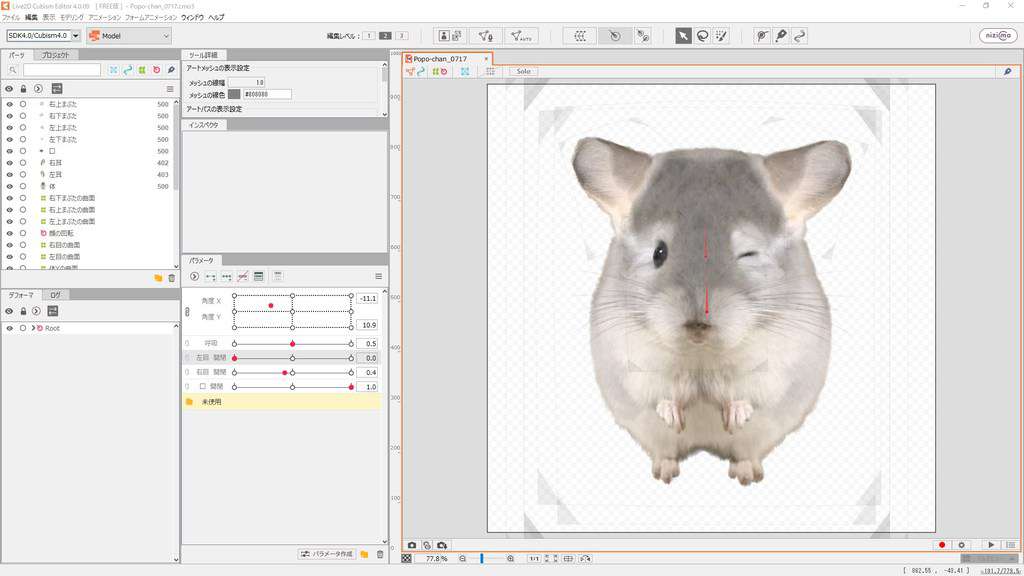Select the warp deformer creation tool

click(580, 36)
